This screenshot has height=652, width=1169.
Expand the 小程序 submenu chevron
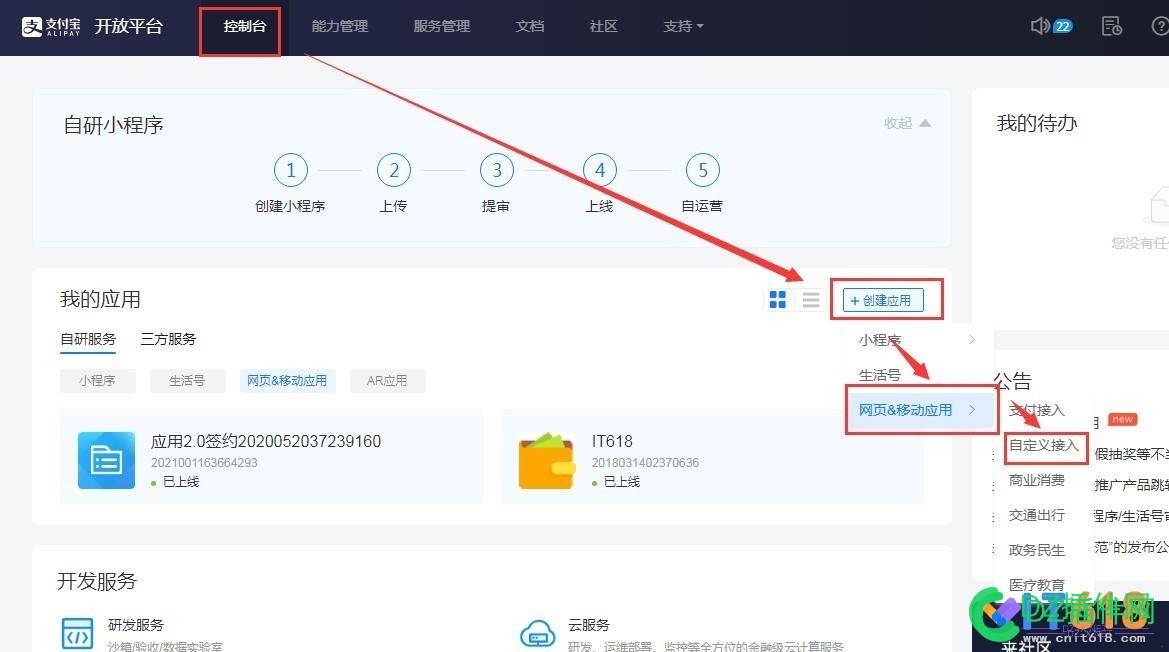pyautogui.click(x=970, y=340)
